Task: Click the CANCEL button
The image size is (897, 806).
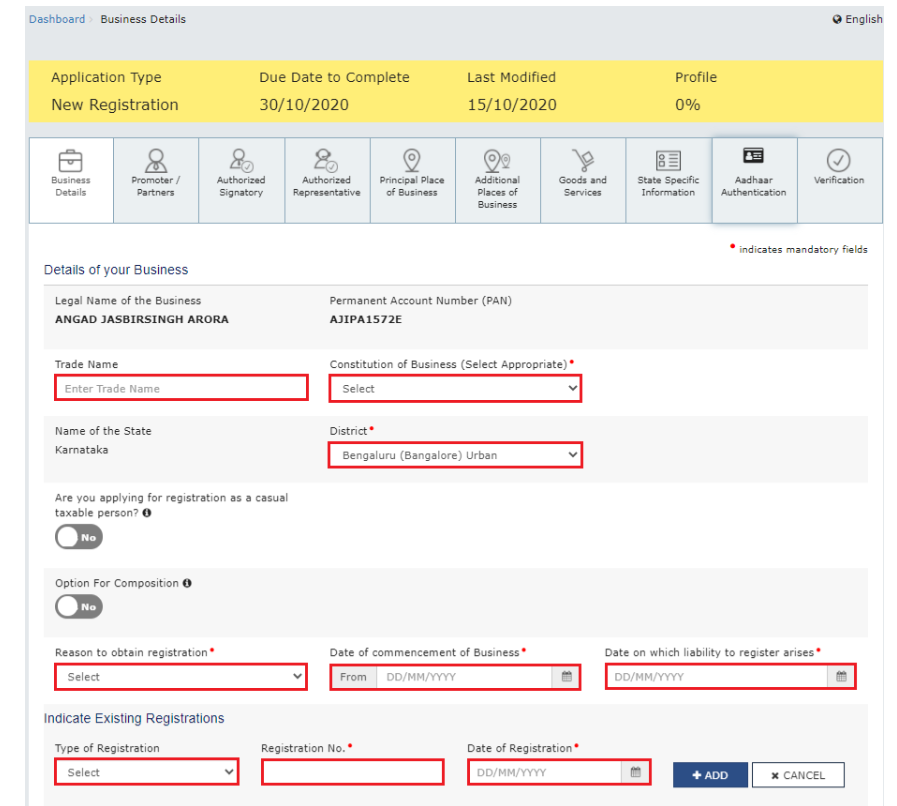Action: click(x=798, y=775)
